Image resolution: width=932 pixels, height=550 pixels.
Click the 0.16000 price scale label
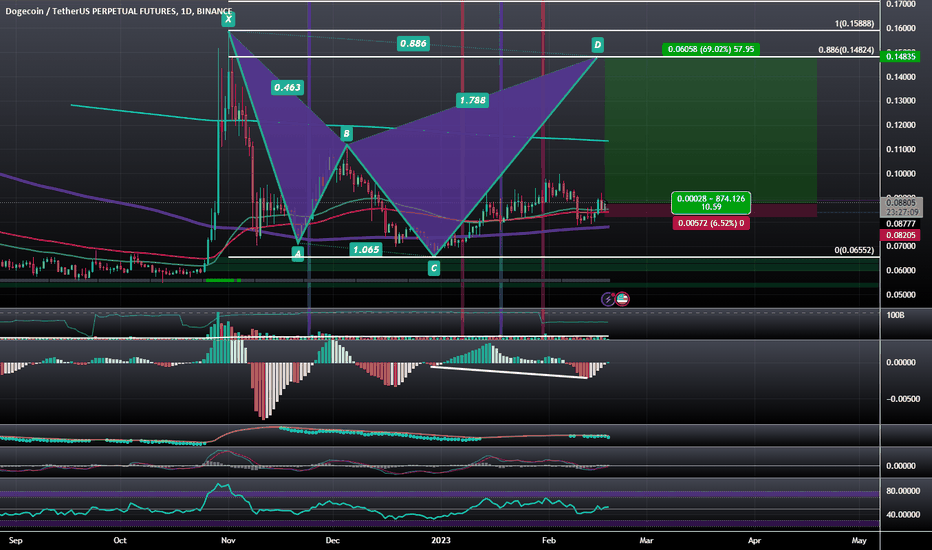point(901,28)
